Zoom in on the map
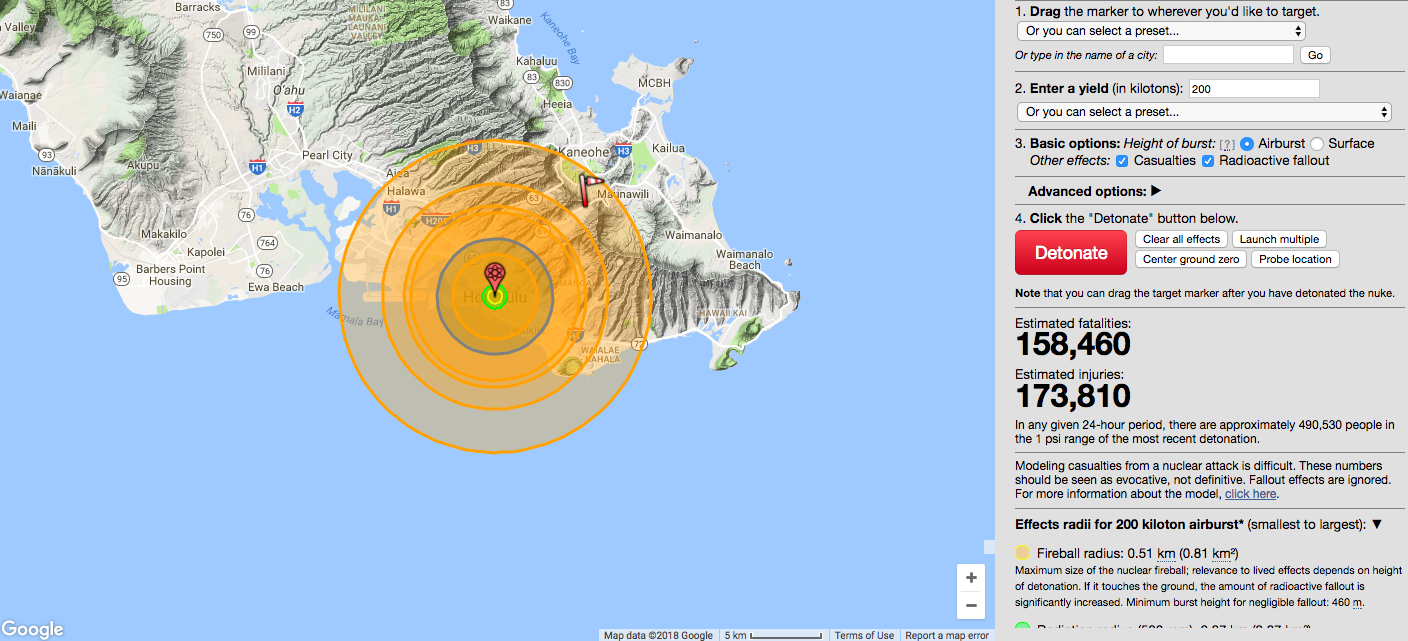This screenshot has width=1408, height=641. 970,578
